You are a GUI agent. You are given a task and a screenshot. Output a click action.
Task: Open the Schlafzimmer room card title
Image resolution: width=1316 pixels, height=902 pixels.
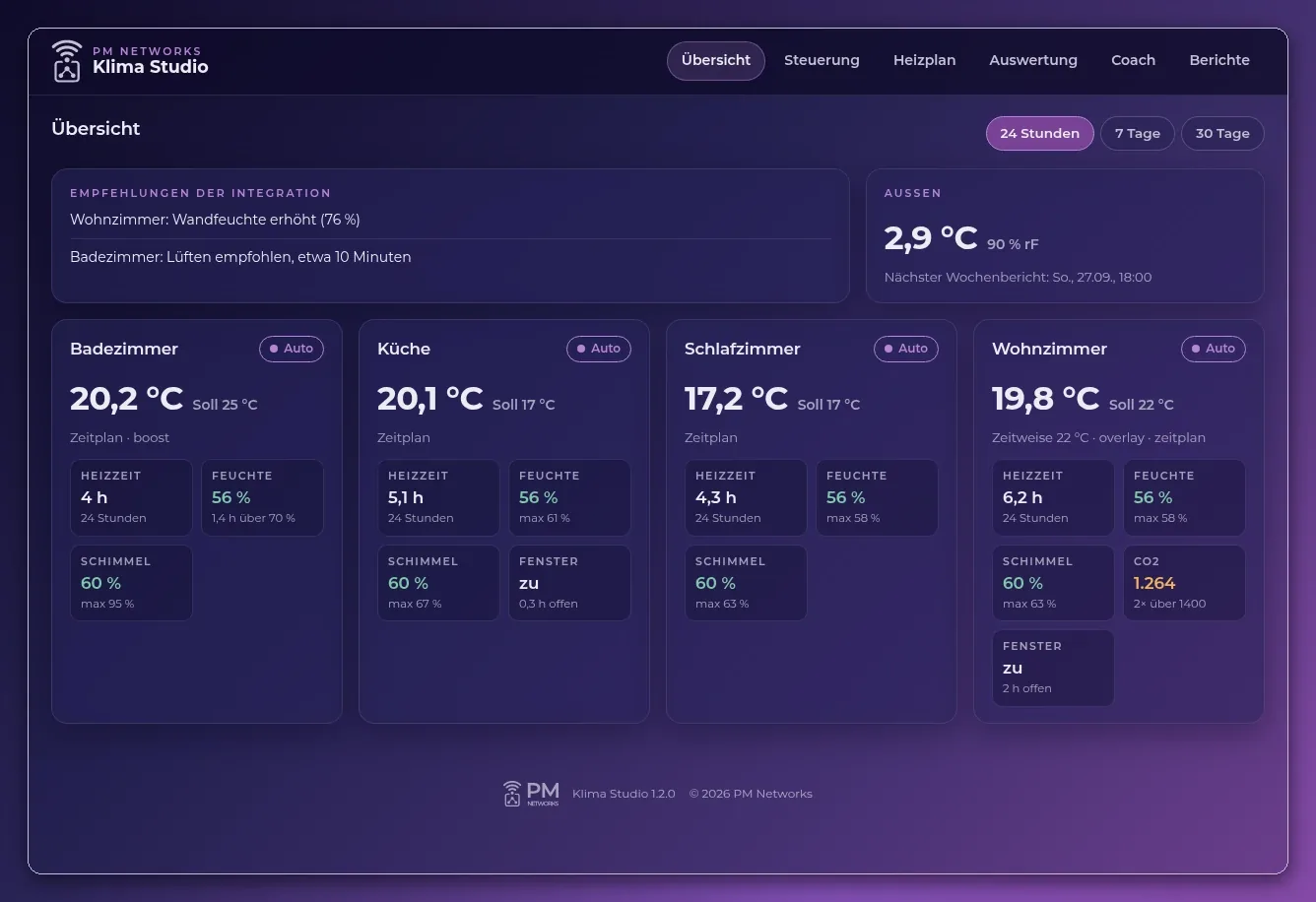742,349
